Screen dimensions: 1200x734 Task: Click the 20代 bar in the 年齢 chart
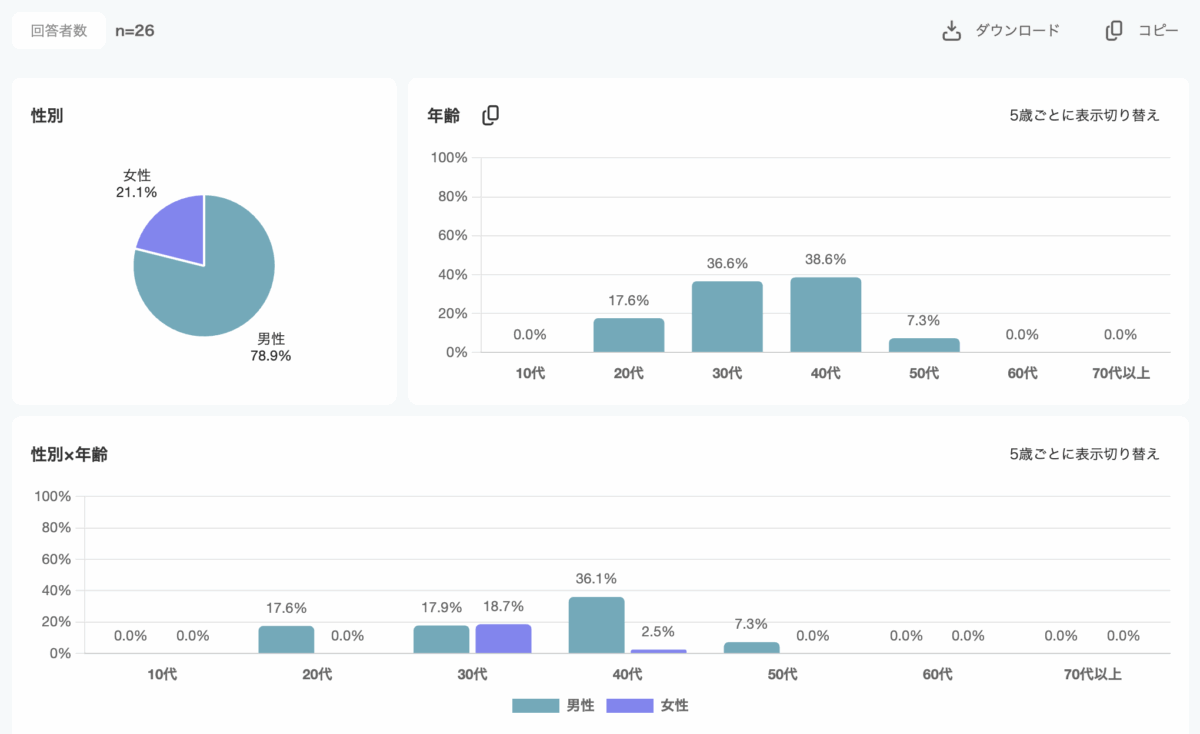pos(629,335)
